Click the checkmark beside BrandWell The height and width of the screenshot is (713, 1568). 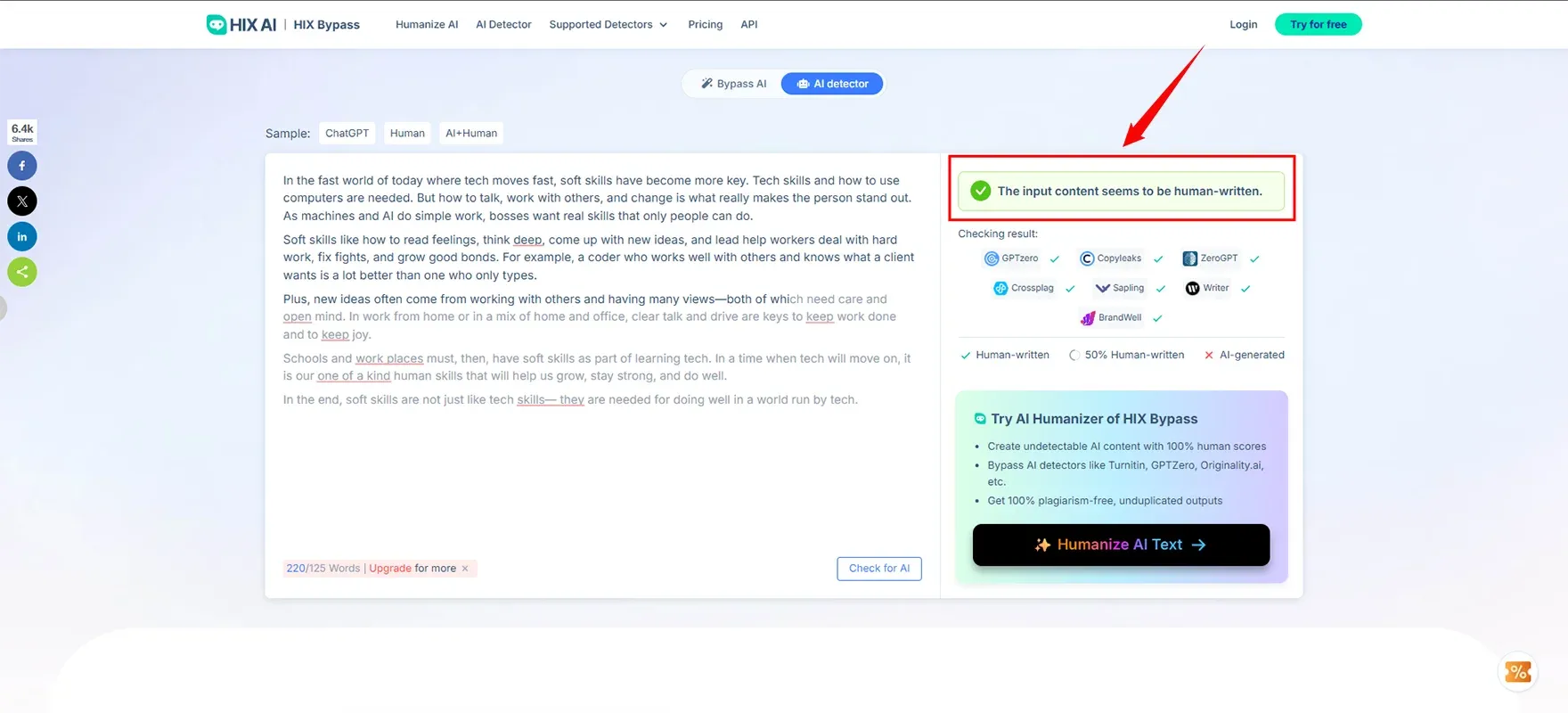[1157, 318]
